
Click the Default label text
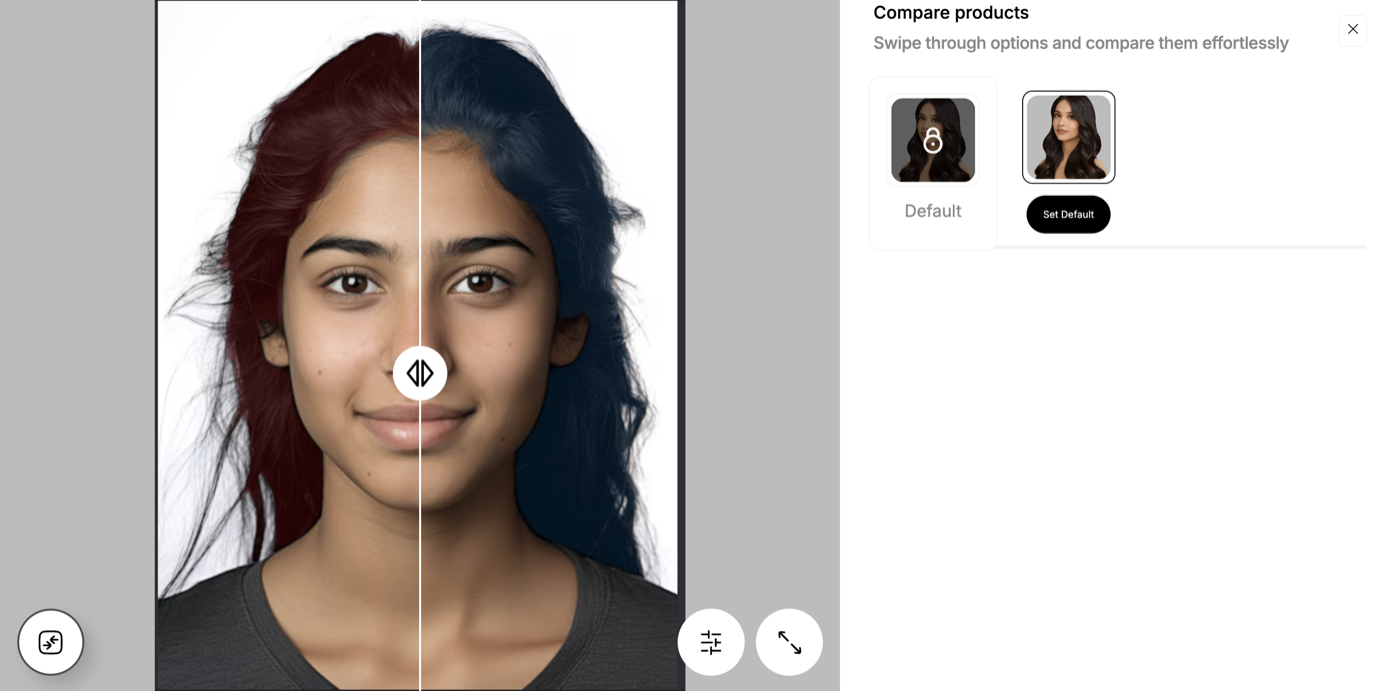point(933,211)
